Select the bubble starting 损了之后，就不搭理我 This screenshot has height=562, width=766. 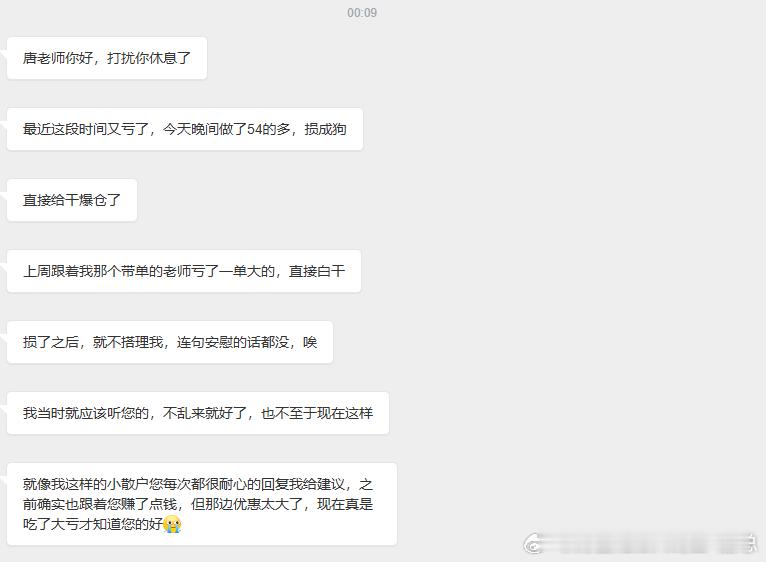point(170,342)
